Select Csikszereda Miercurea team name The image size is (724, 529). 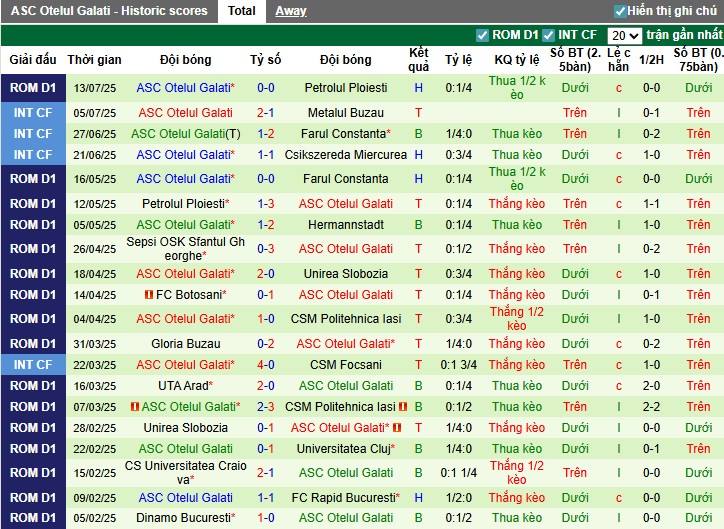click(346, 155)
